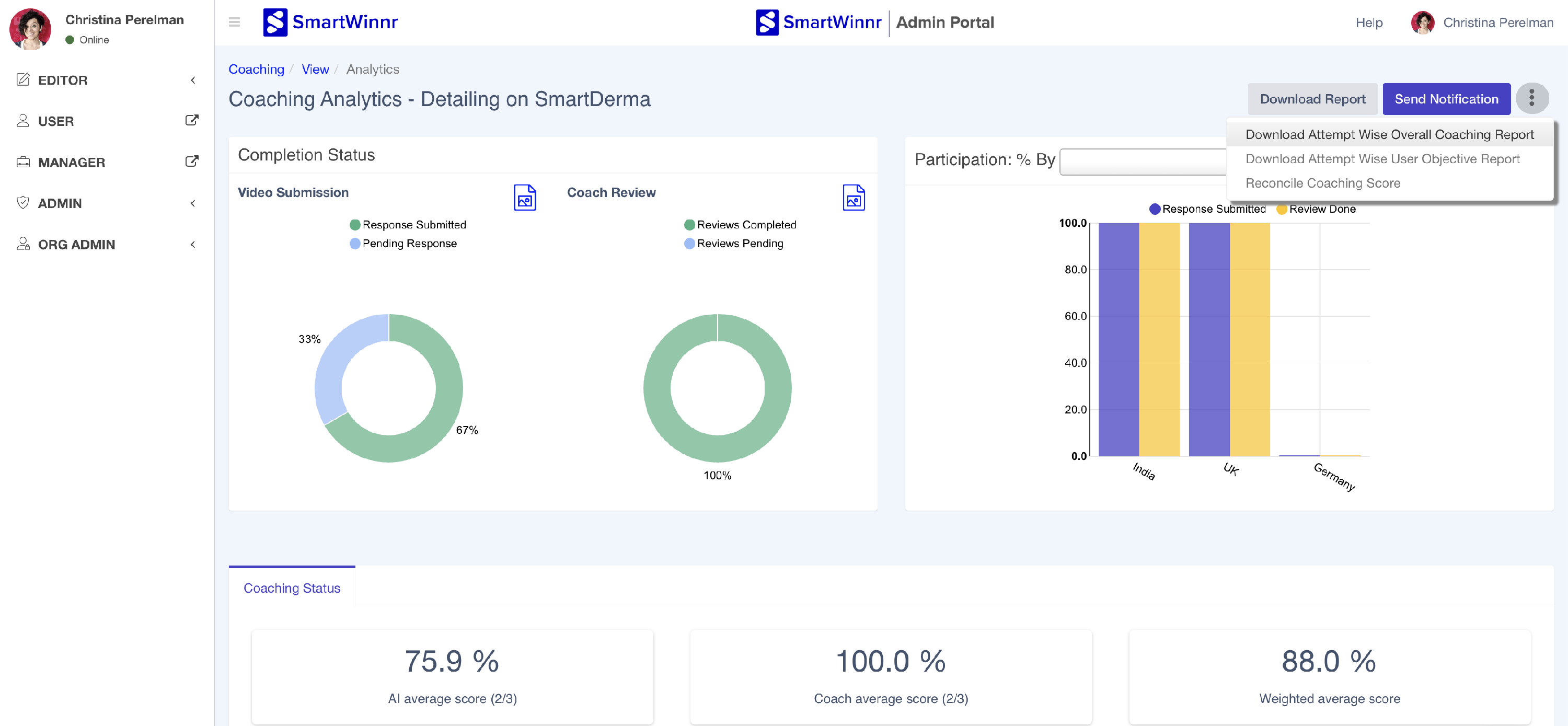Click the Send Notification button
The height and width of the screenshot is (726, 1568).
tap(1446, 99)
